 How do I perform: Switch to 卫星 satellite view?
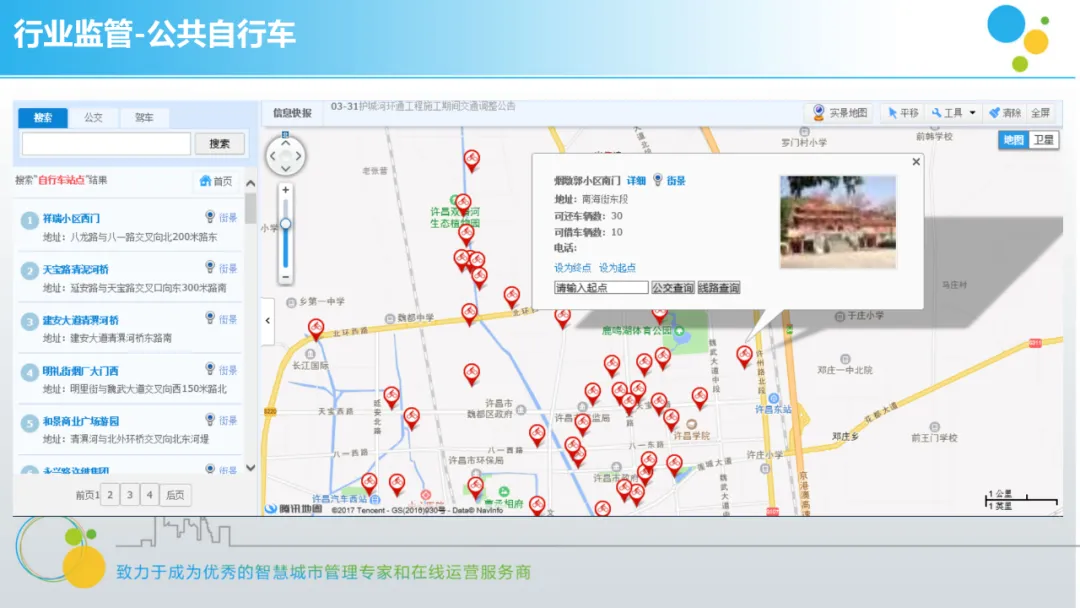[1043, 140]
